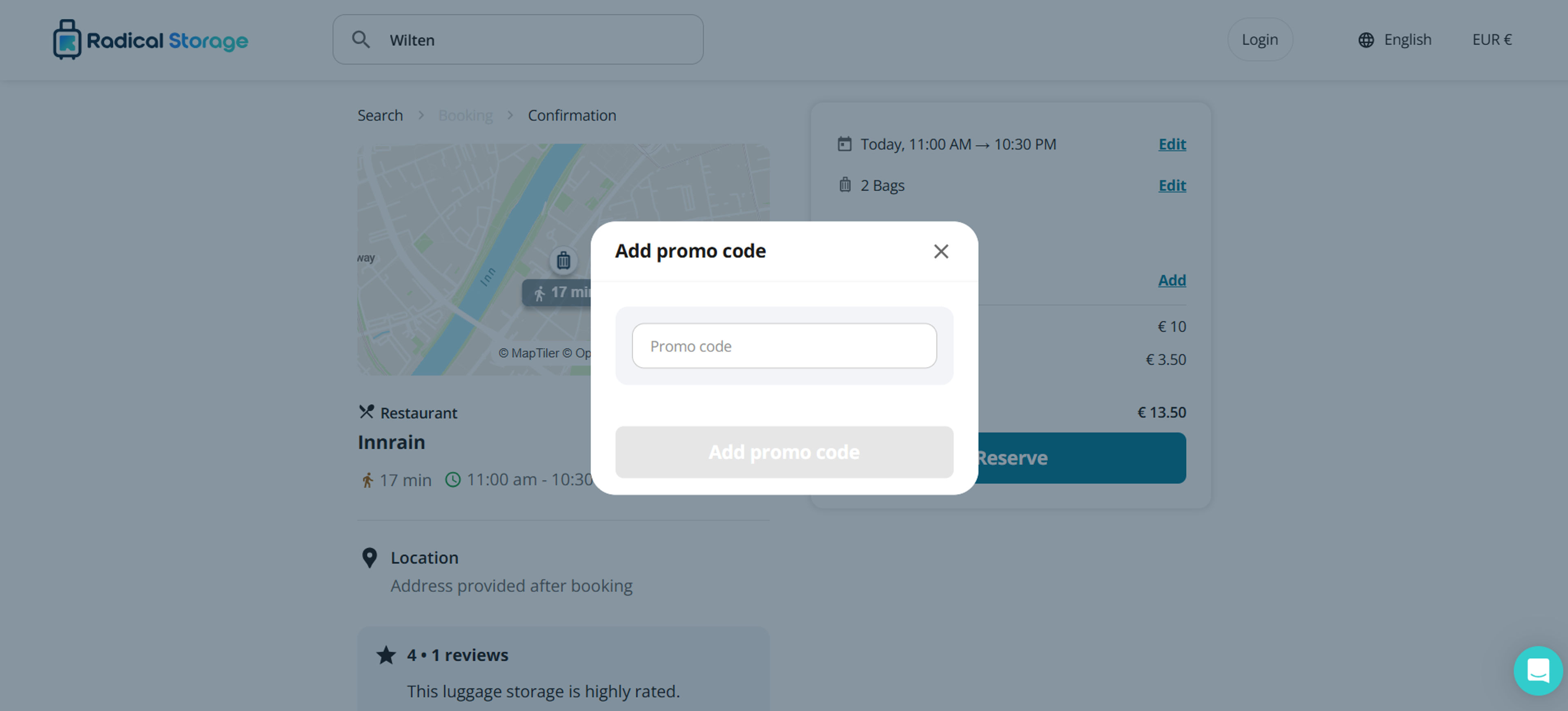1568x711 pixels.
Task: Open the EUR € currency selector
Action: pyautogui.click(x=1492, y=40)
